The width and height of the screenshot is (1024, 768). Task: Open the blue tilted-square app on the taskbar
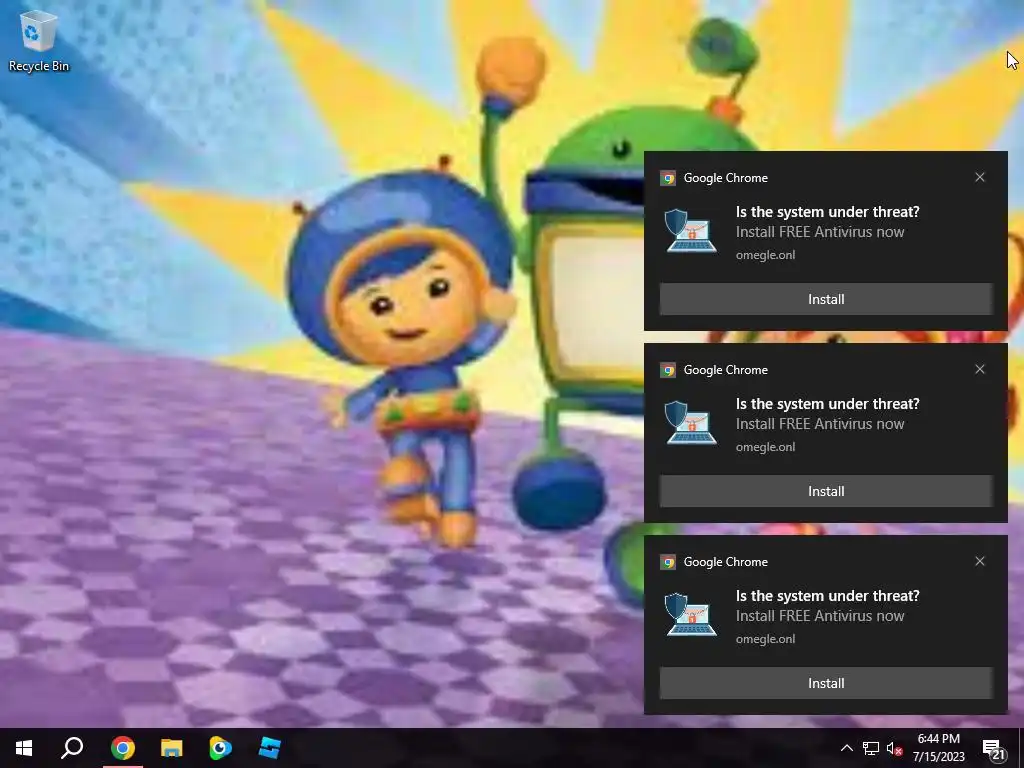coord(269,748)
